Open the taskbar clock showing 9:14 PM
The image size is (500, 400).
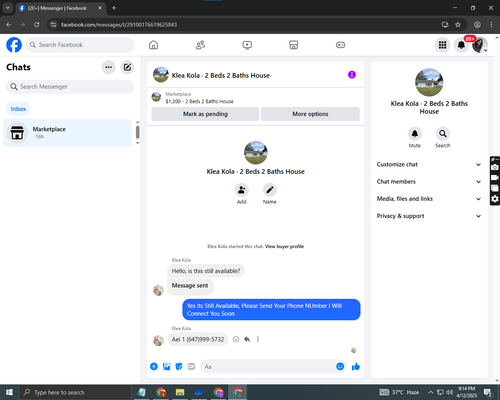click(467, 392)
